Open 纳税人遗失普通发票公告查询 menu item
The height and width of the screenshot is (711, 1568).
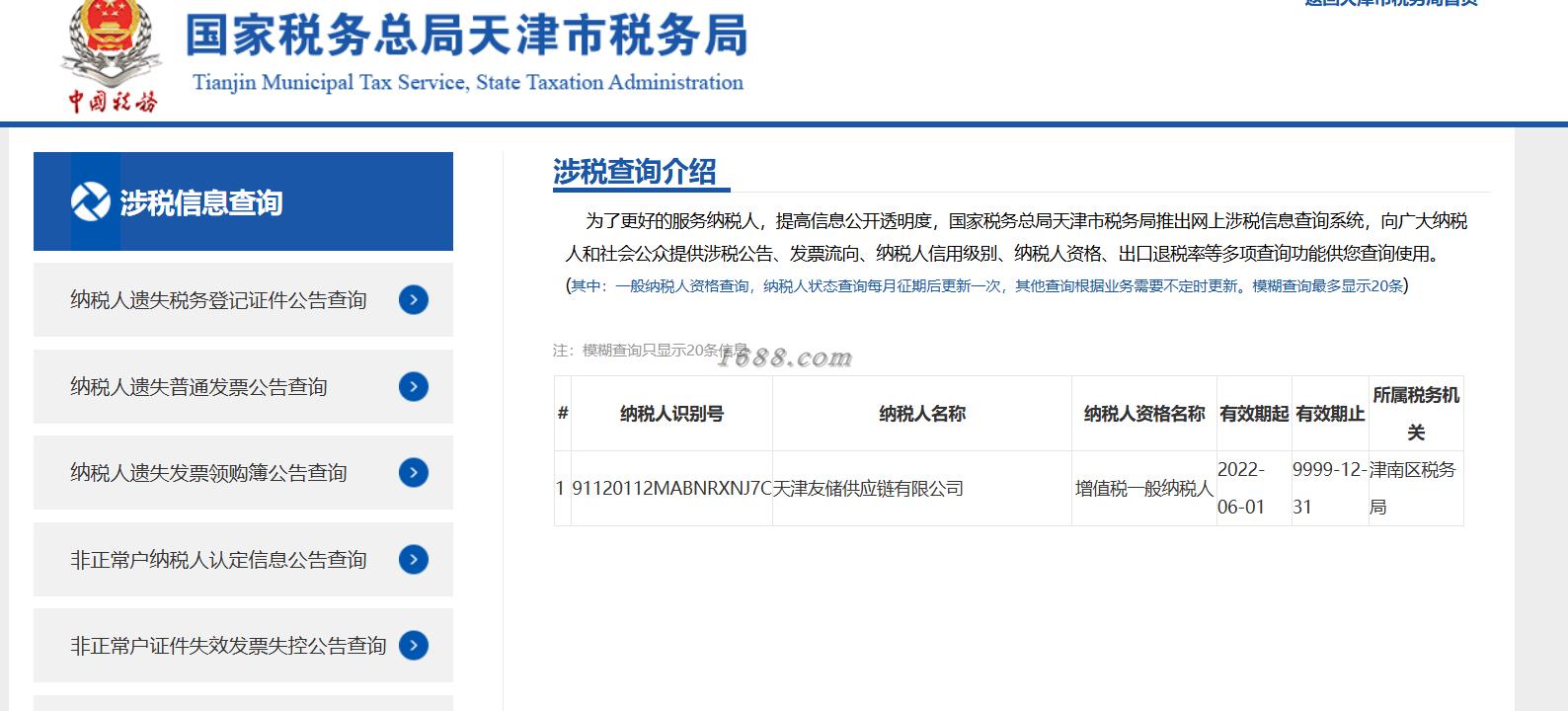pos(243,386)
